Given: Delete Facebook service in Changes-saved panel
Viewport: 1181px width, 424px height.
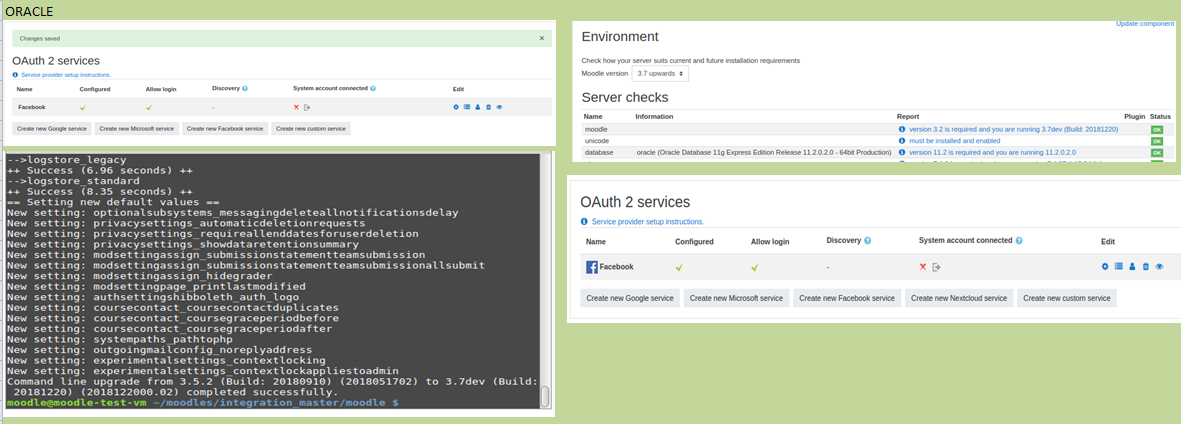Looking at the screenshot, I should pyautogui.click(x=488, y=107).
